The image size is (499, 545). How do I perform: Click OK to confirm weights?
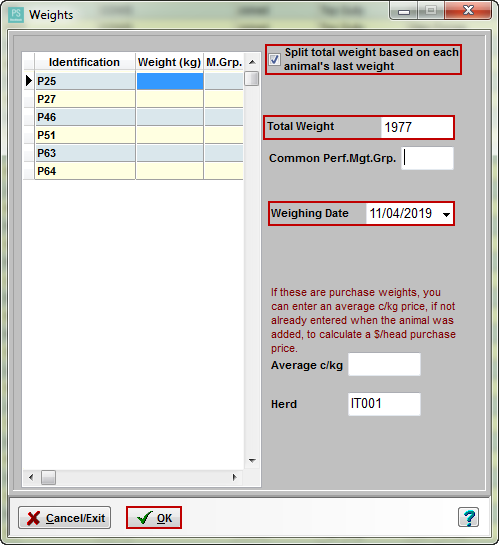tap(154, 518)
